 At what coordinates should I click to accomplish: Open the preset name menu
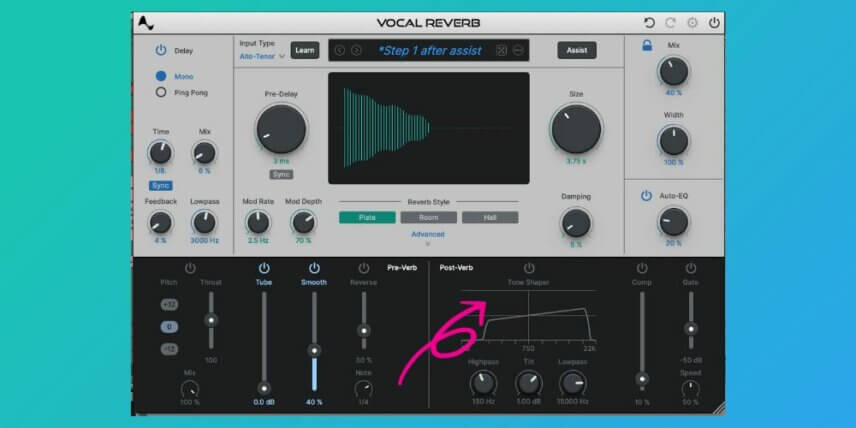[430, 51]
